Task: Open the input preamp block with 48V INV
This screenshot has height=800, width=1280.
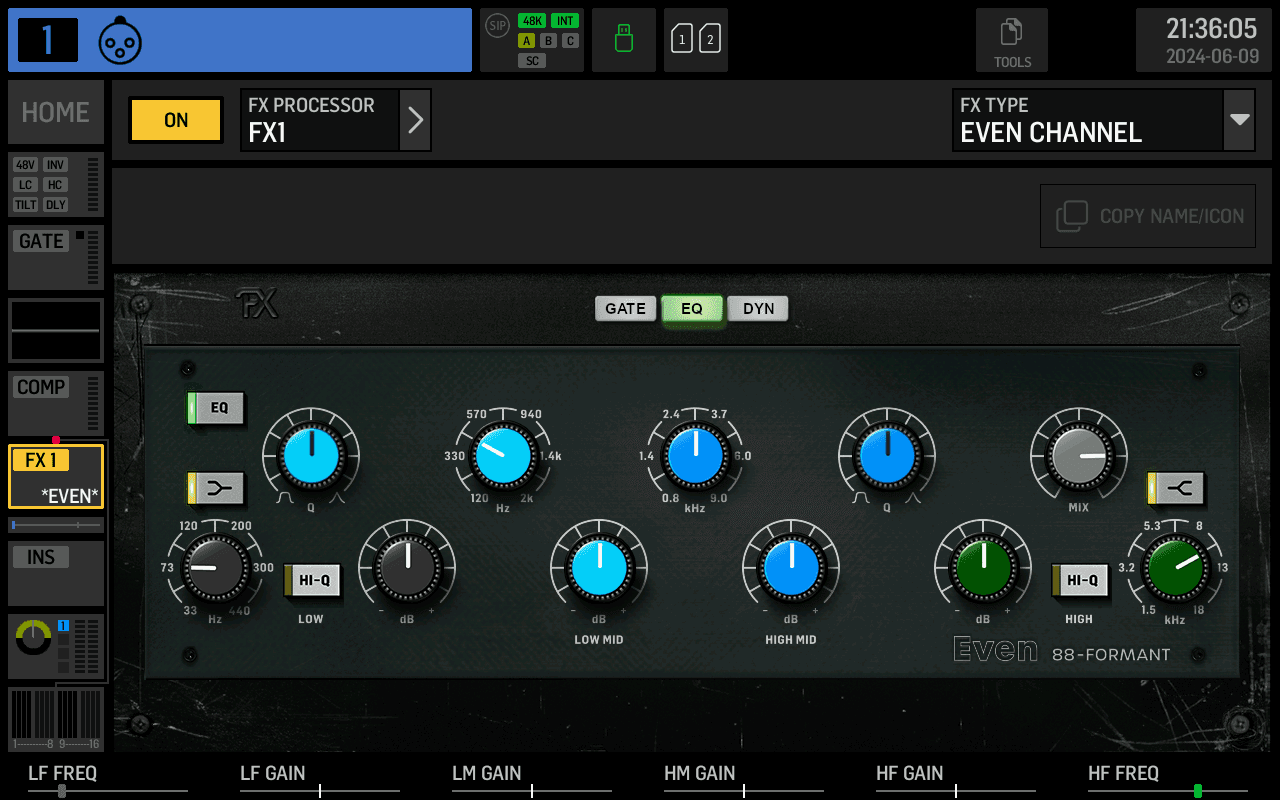Action: pyautogui.click(x=56, y=184)
